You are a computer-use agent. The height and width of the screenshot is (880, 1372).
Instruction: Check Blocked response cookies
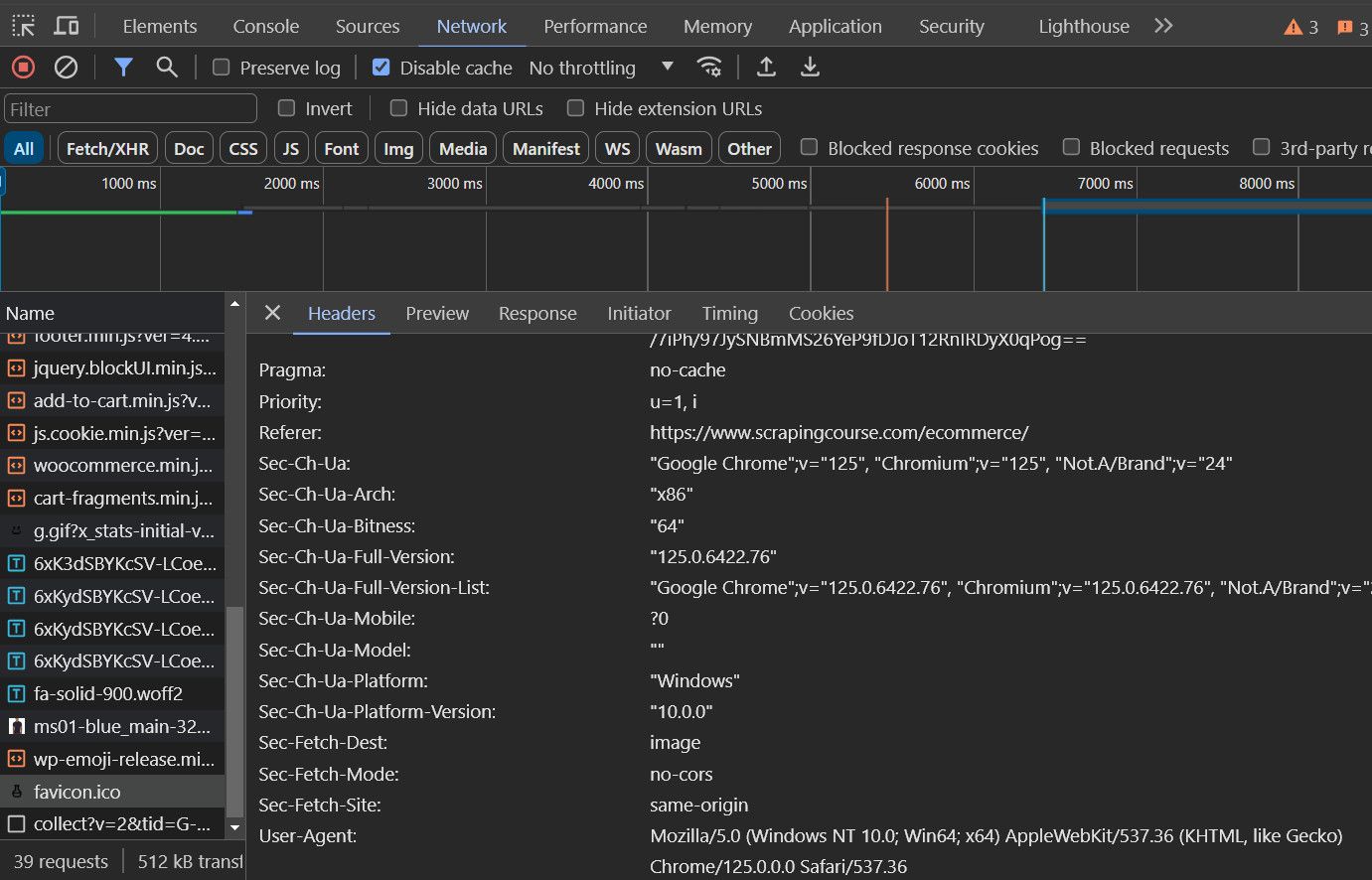coord(809,148)
